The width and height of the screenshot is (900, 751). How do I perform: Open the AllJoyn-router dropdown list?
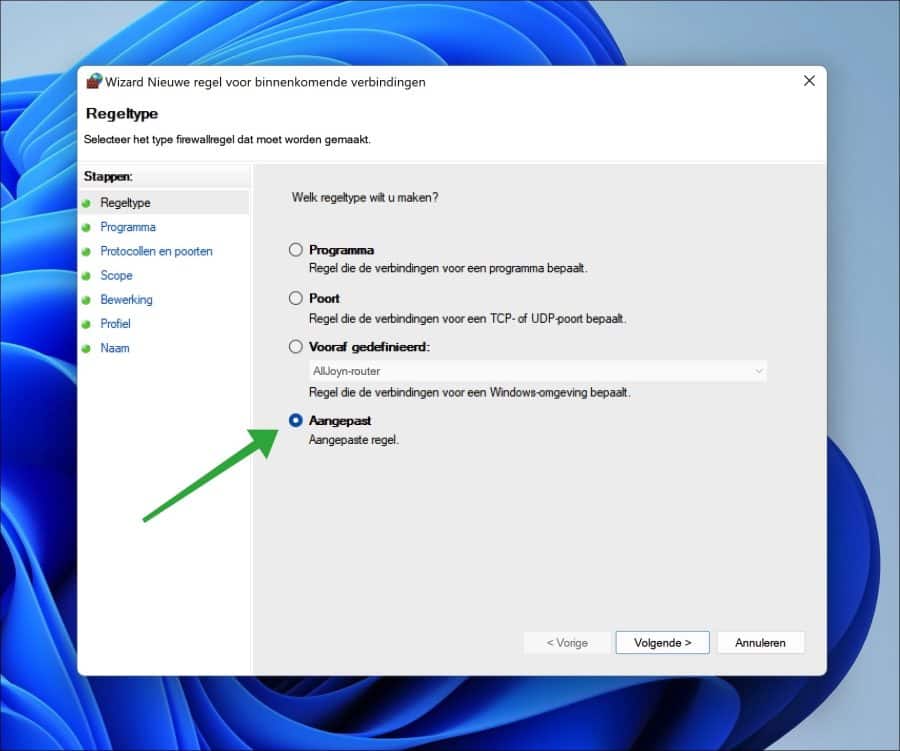(537, 371)
